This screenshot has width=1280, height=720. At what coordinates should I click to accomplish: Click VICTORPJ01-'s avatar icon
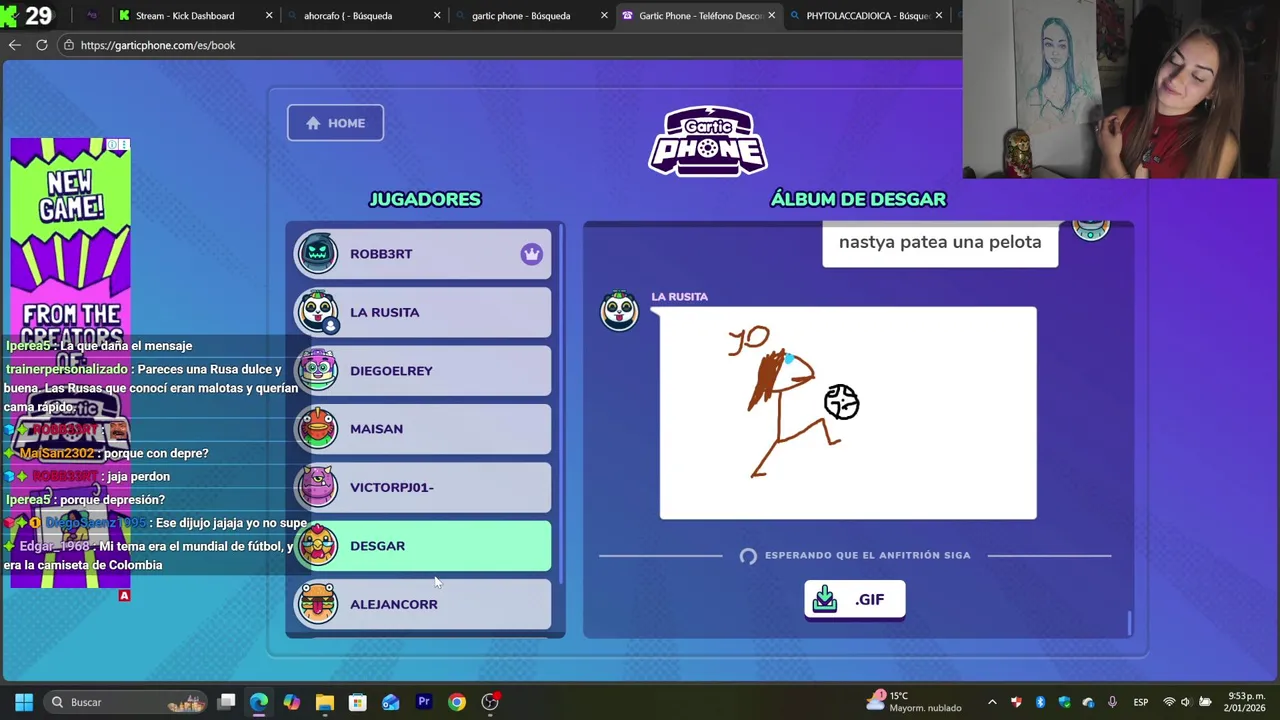[318, 487]
